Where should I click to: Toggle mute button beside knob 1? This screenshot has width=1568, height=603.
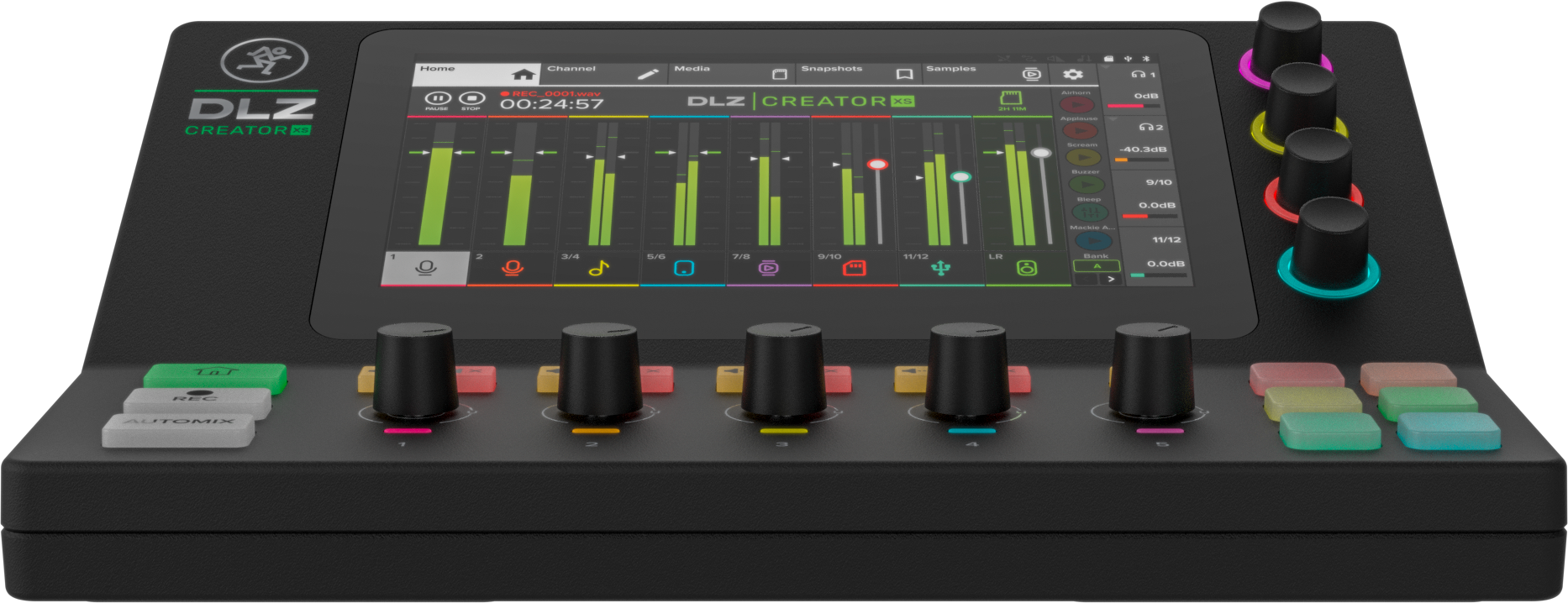(x=476, y=378)
